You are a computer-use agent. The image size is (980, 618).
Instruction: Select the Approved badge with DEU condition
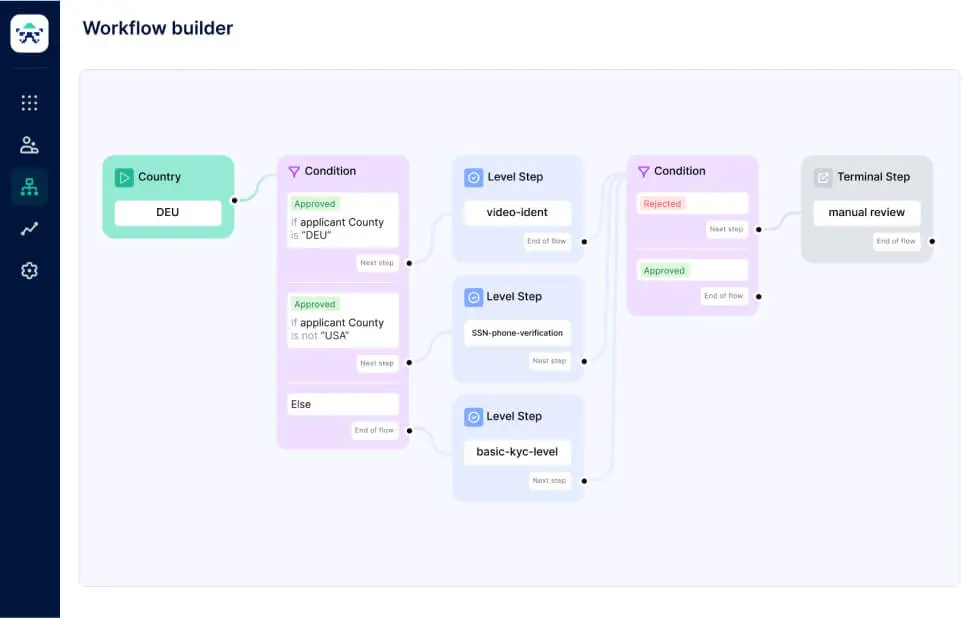[314, 203]
